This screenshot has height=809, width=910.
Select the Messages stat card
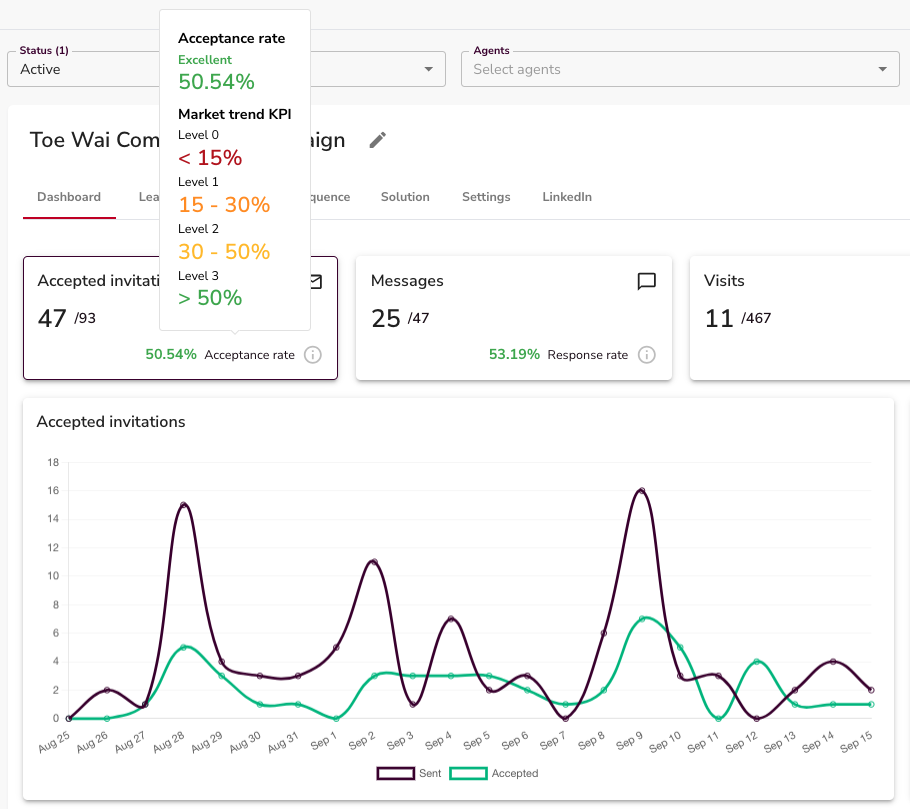pos(513,318)
